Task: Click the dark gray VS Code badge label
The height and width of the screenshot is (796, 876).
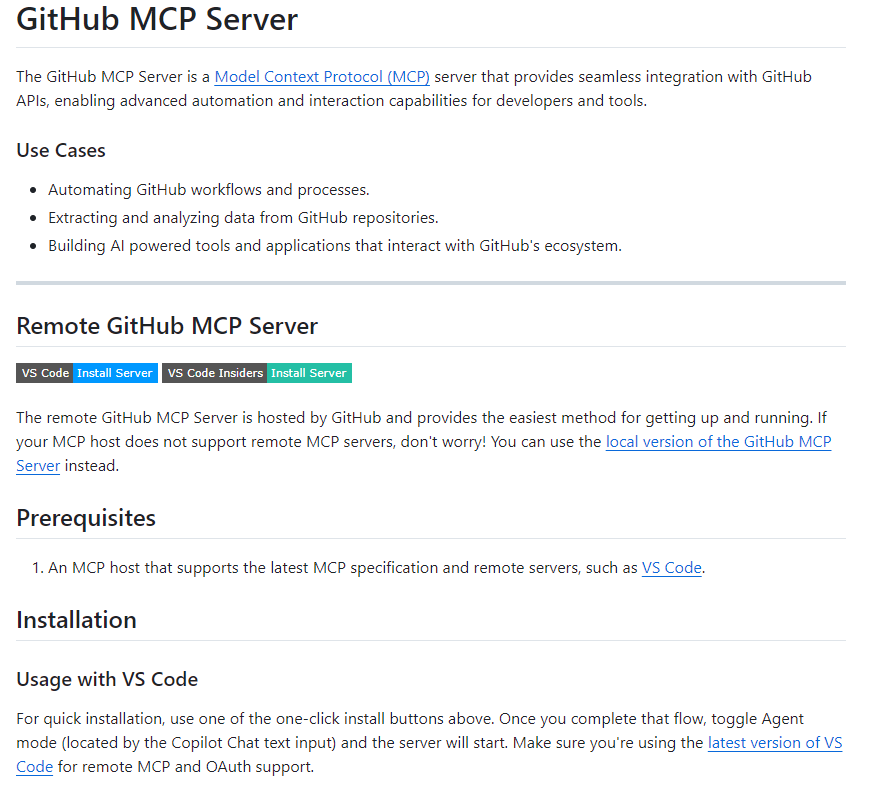Action: (x=45, y=373)
